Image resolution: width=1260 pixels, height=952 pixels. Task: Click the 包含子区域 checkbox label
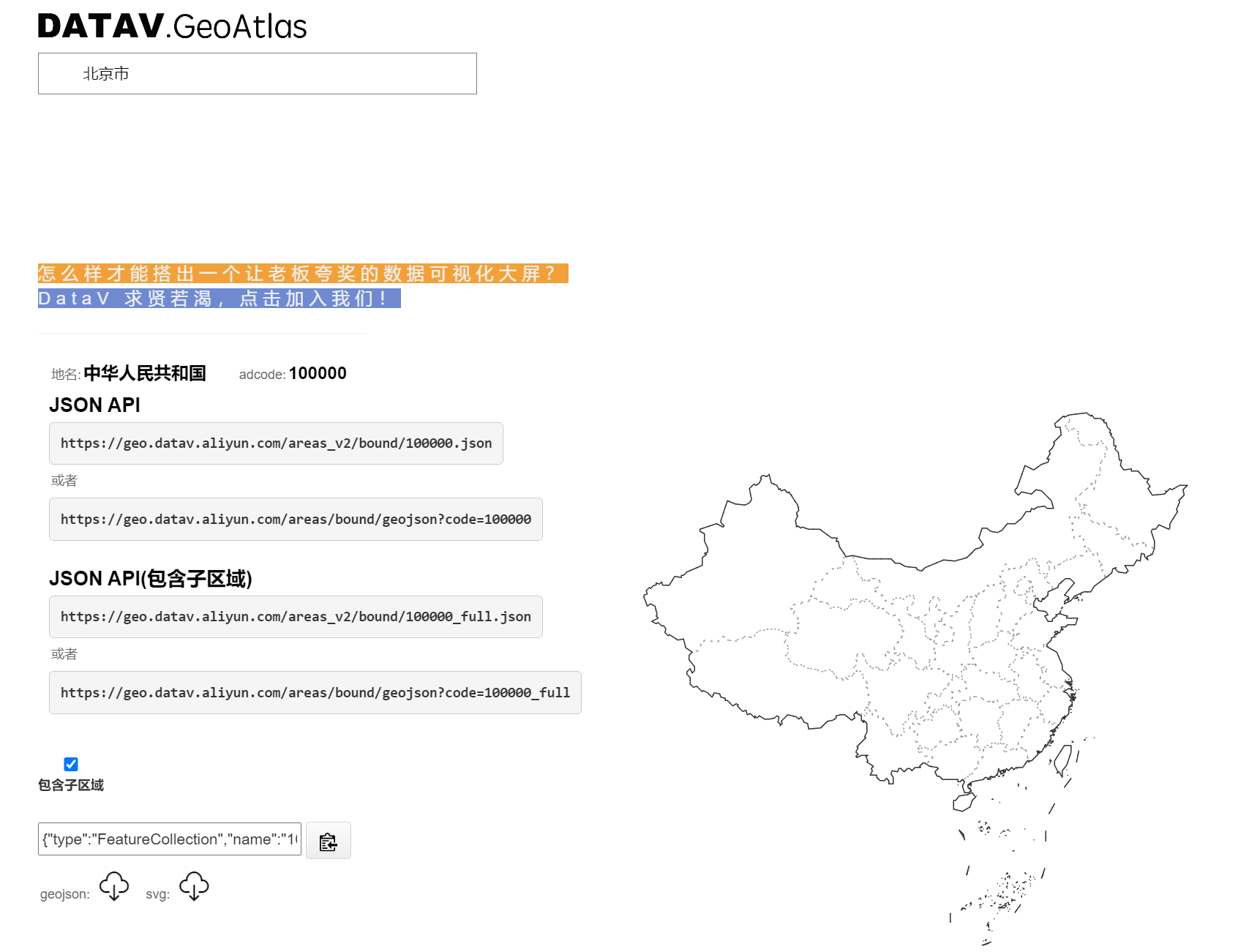(71, 785)
